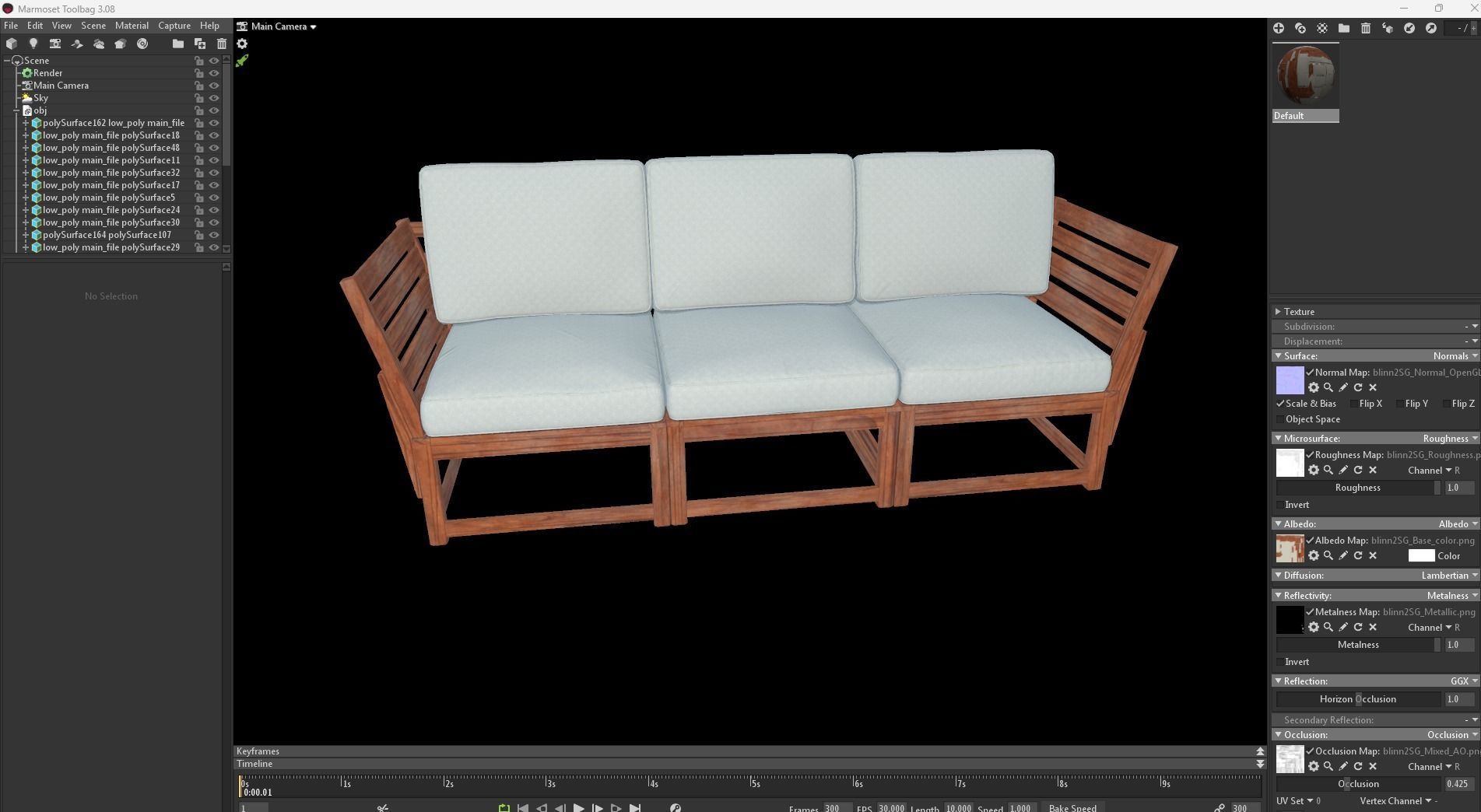Toggle Scale & Bias checkbox

pos(1280,404)
